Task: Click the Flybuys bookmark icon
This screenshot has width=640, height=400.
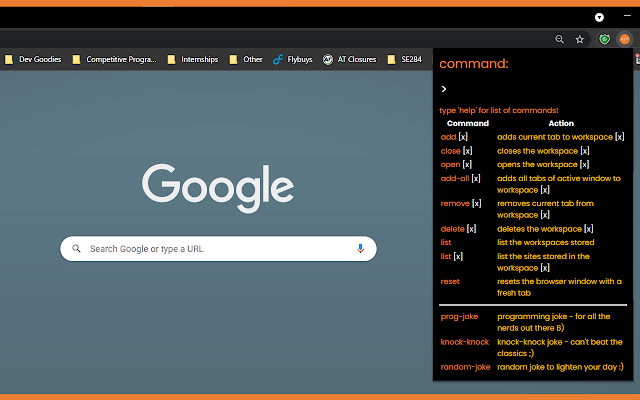Action: [x=278, y=60]
